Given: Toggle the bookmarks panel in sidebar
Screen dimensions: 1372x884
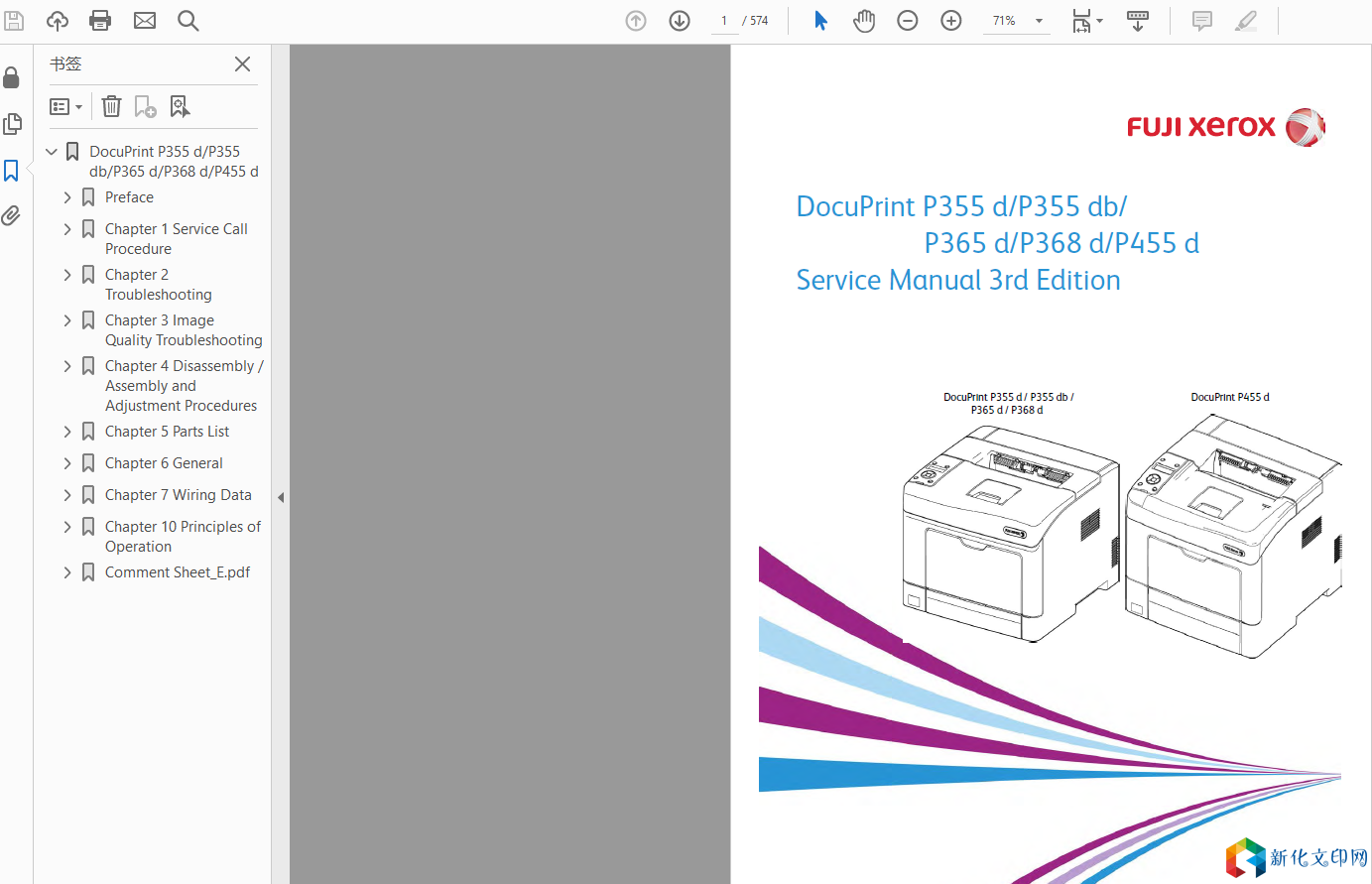Looking at the screenshot, I should pos(12,171).
